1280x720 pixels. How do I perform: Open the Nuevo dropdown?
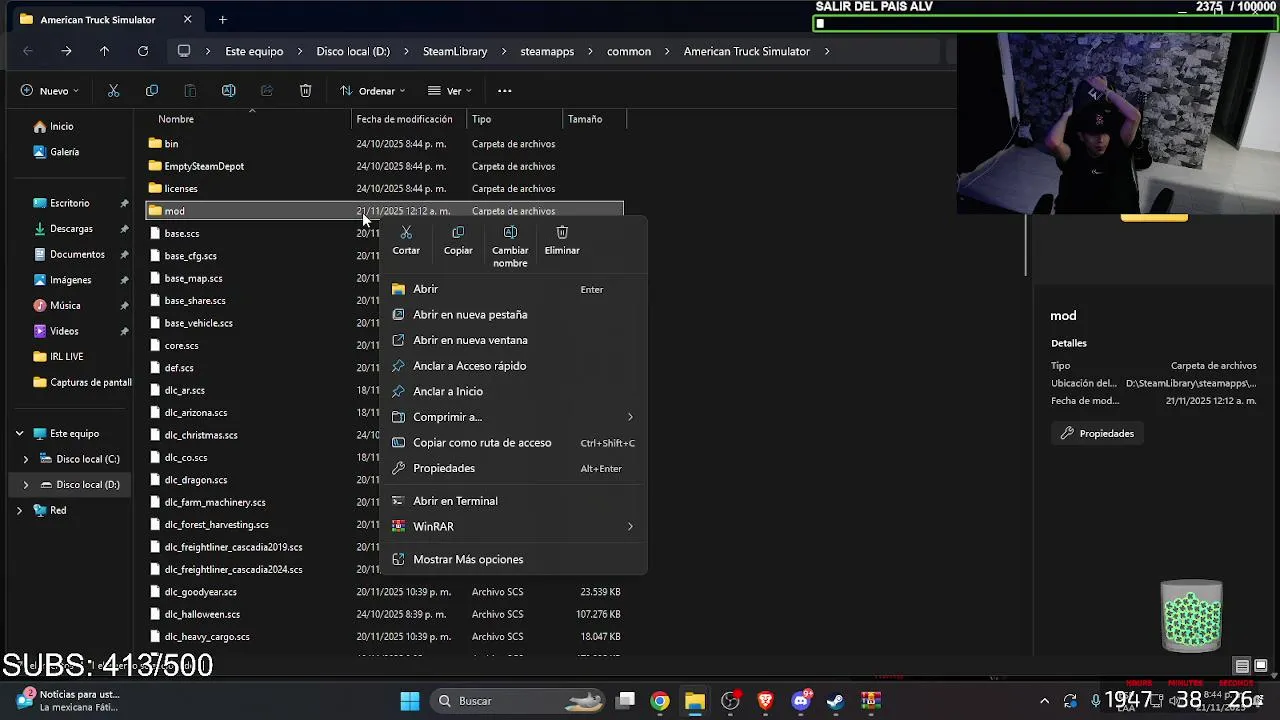(50, 91)
